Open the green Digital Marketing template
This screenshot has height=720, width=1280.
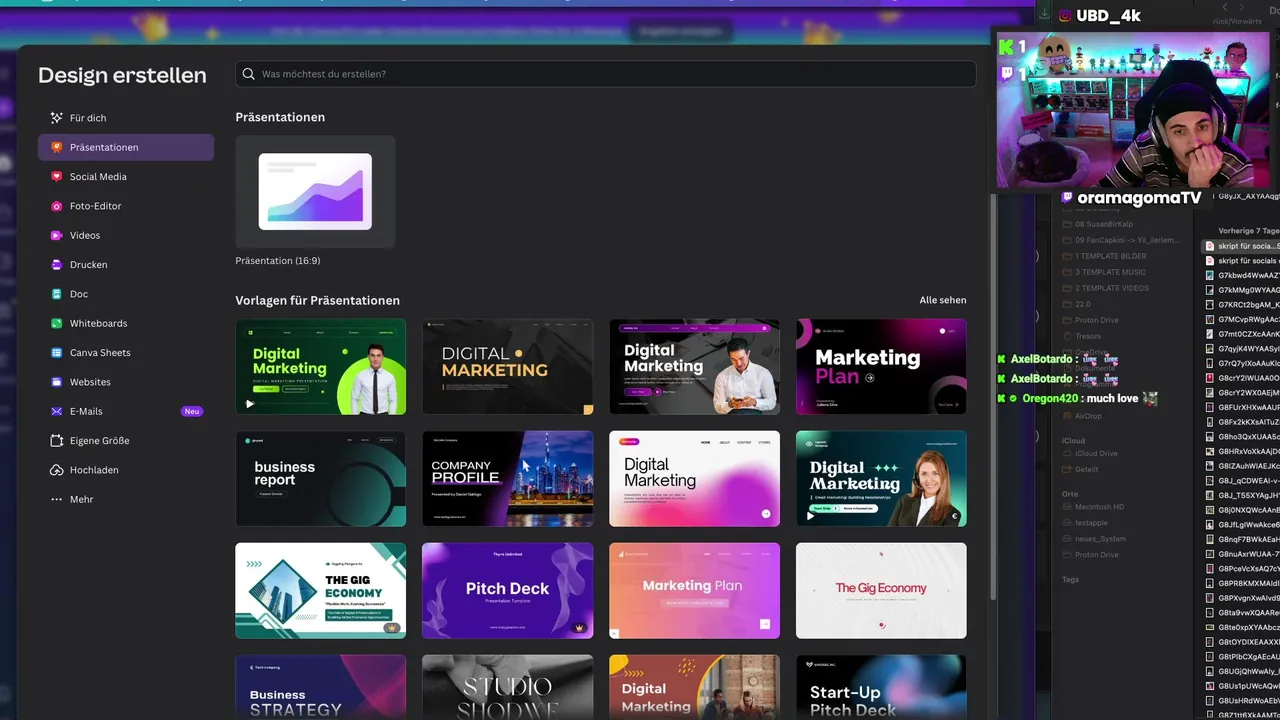pos(321,366)
